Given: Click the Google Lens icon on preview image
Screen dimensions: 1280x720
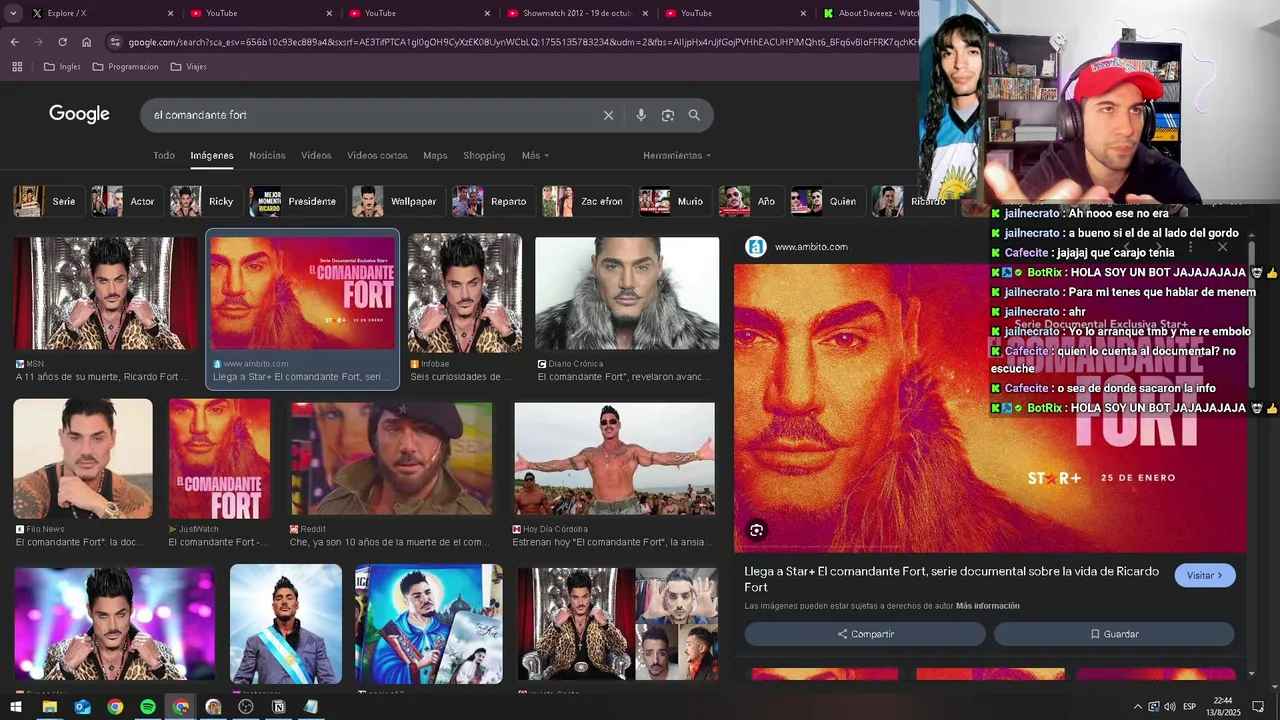Looking at the screenshot, I should click(x=757, y=531).
